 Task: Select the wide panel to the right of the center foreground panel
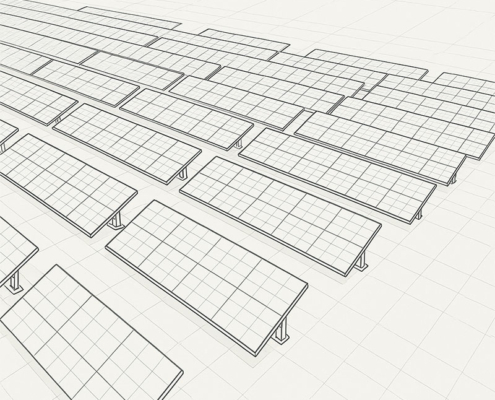(x=281, y=216)
